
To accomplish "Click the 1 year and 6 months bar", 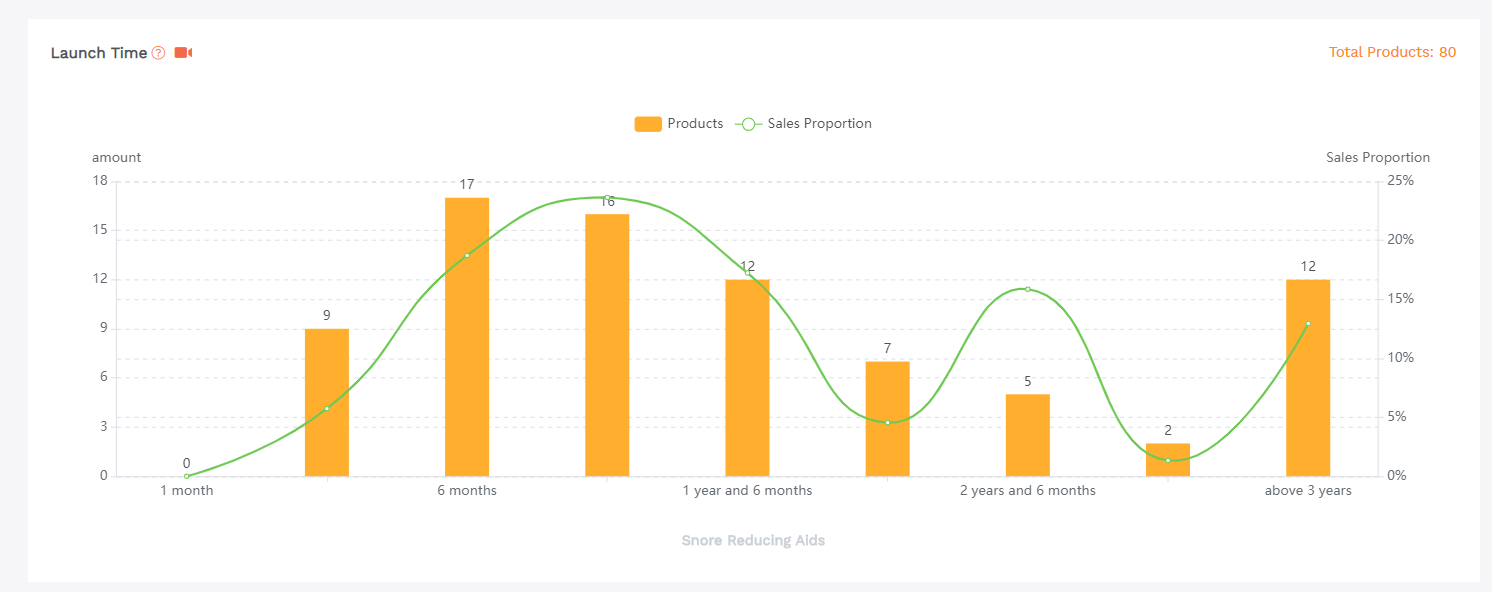I will (747, 378).
